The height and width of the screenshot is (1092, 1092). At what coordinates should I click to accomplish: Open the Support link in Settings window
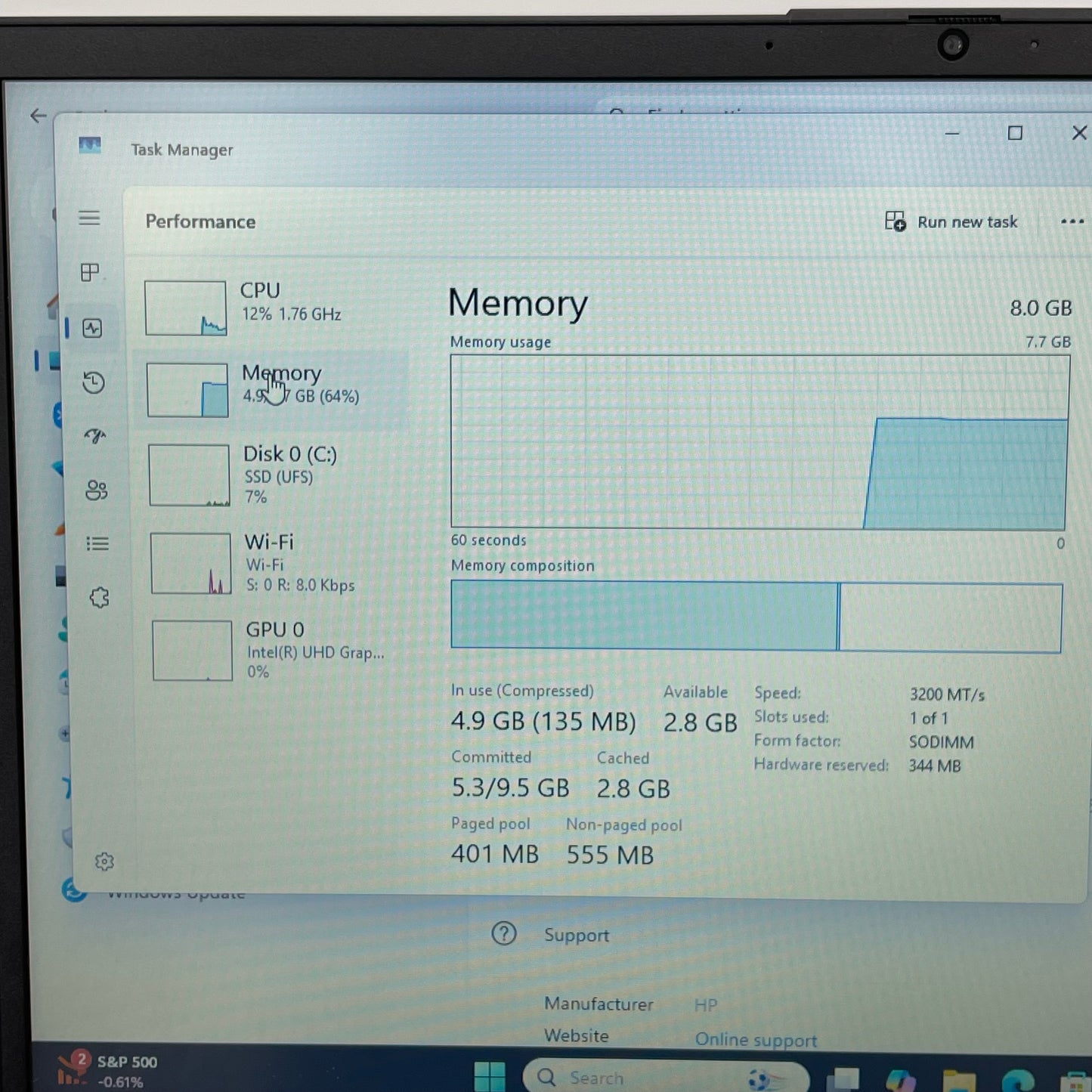577,936
